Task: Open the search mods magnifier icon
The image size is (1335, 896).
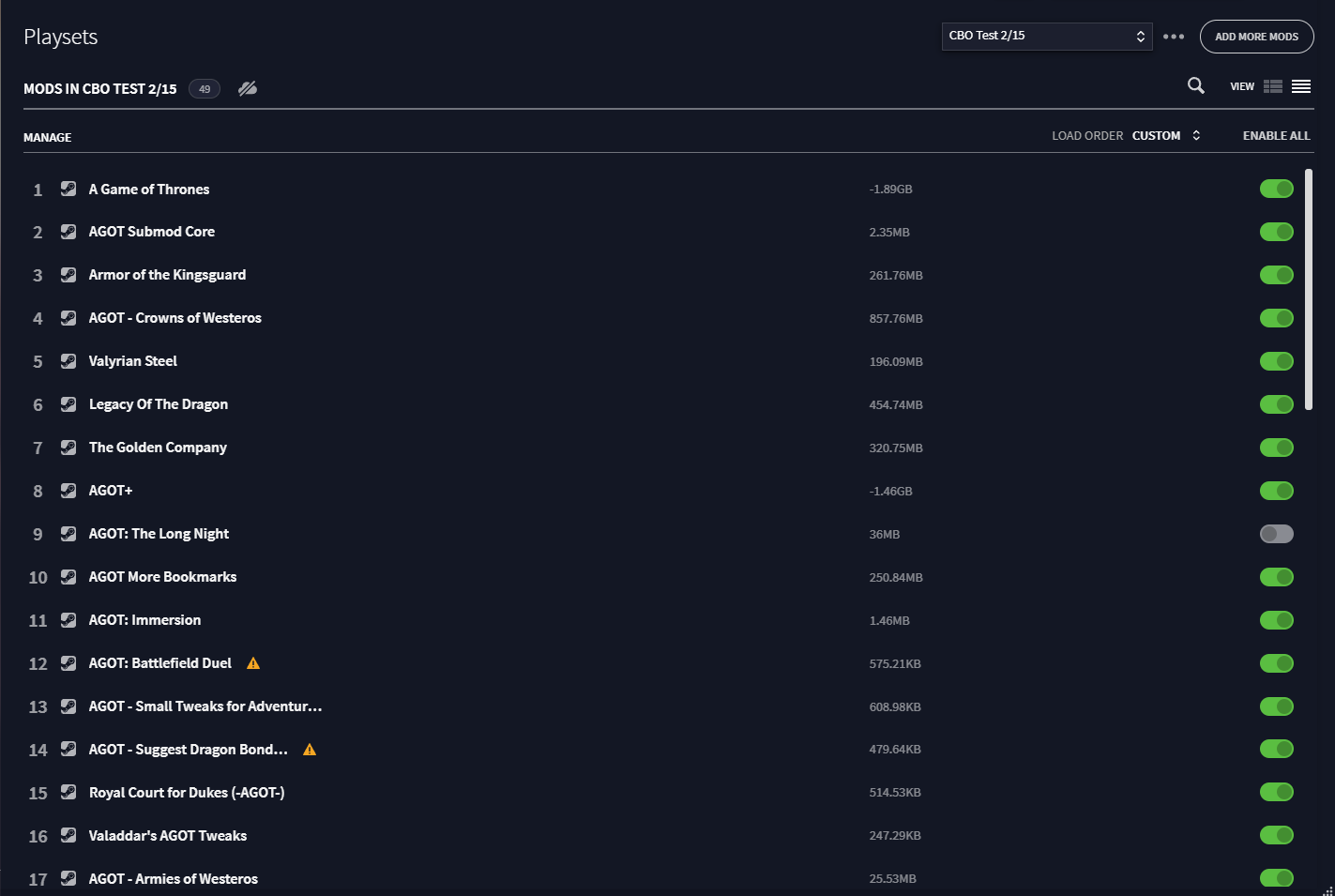Action: (1195, 85)
